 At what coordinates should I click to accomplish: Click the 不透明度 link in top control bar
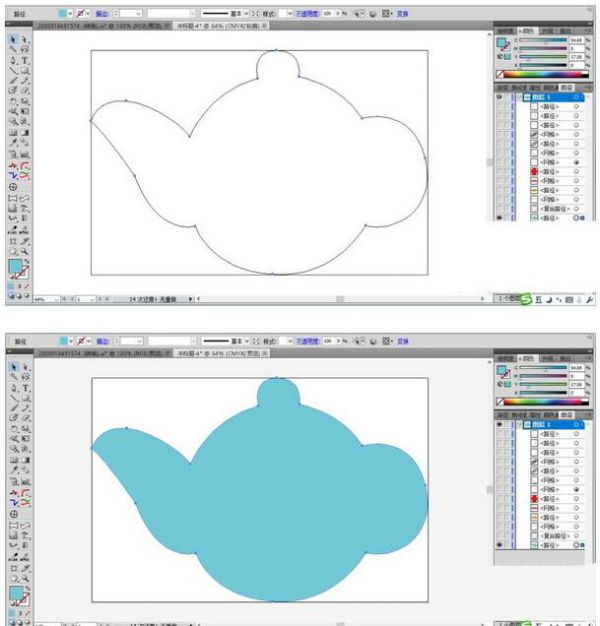[x=306, y=15]
